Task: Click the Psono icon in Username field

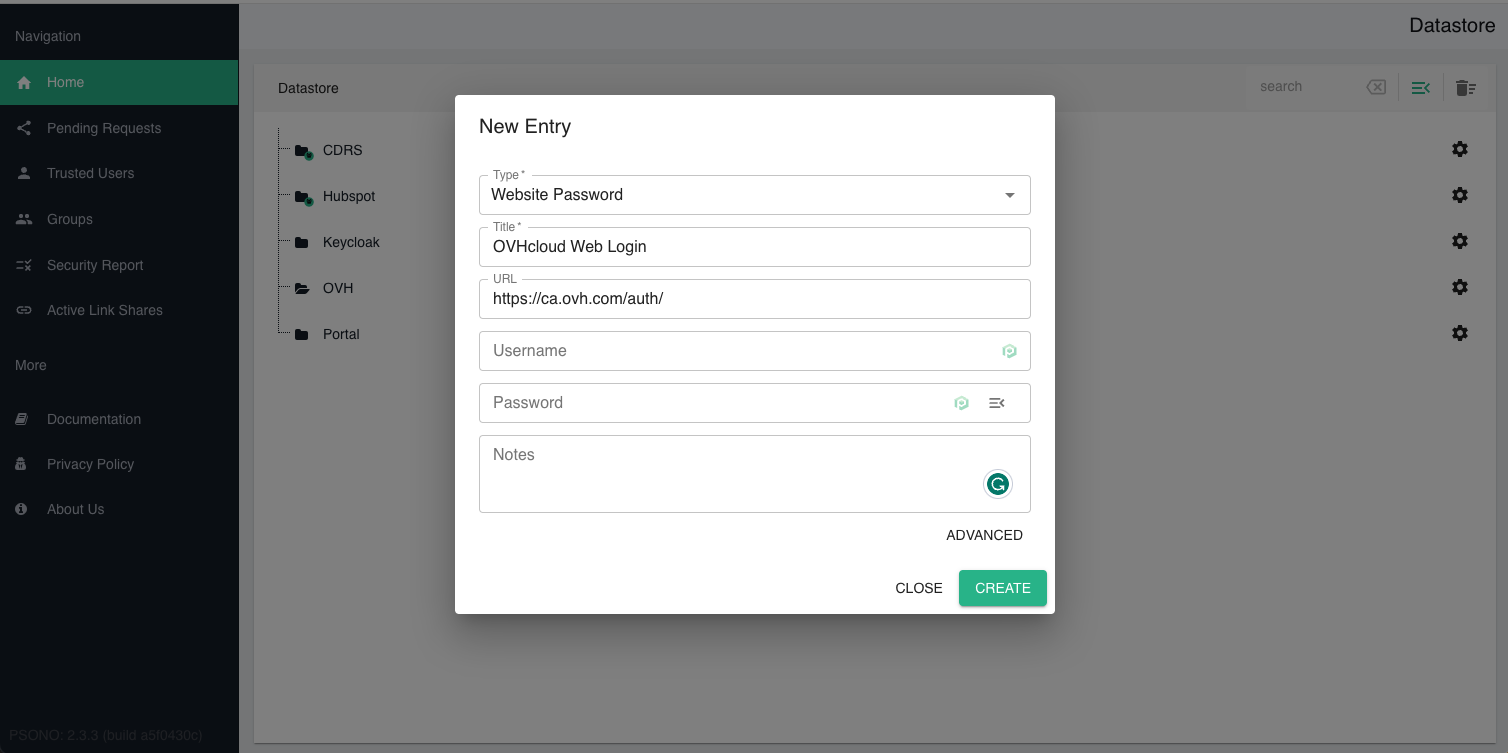Action: point(1009,351)
